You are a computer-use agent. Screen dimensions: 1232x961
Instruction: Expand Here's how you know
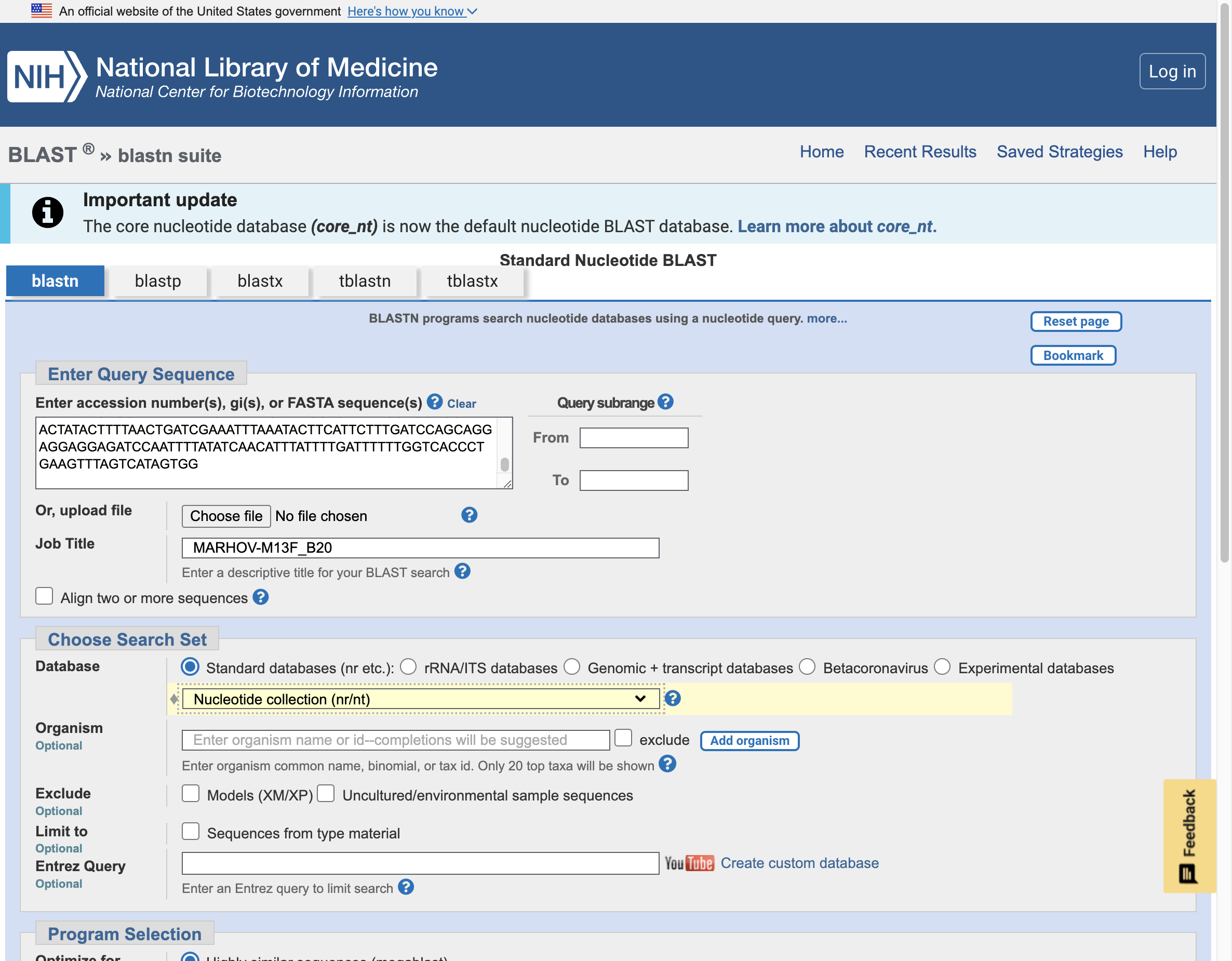click(x=412, y=11)
